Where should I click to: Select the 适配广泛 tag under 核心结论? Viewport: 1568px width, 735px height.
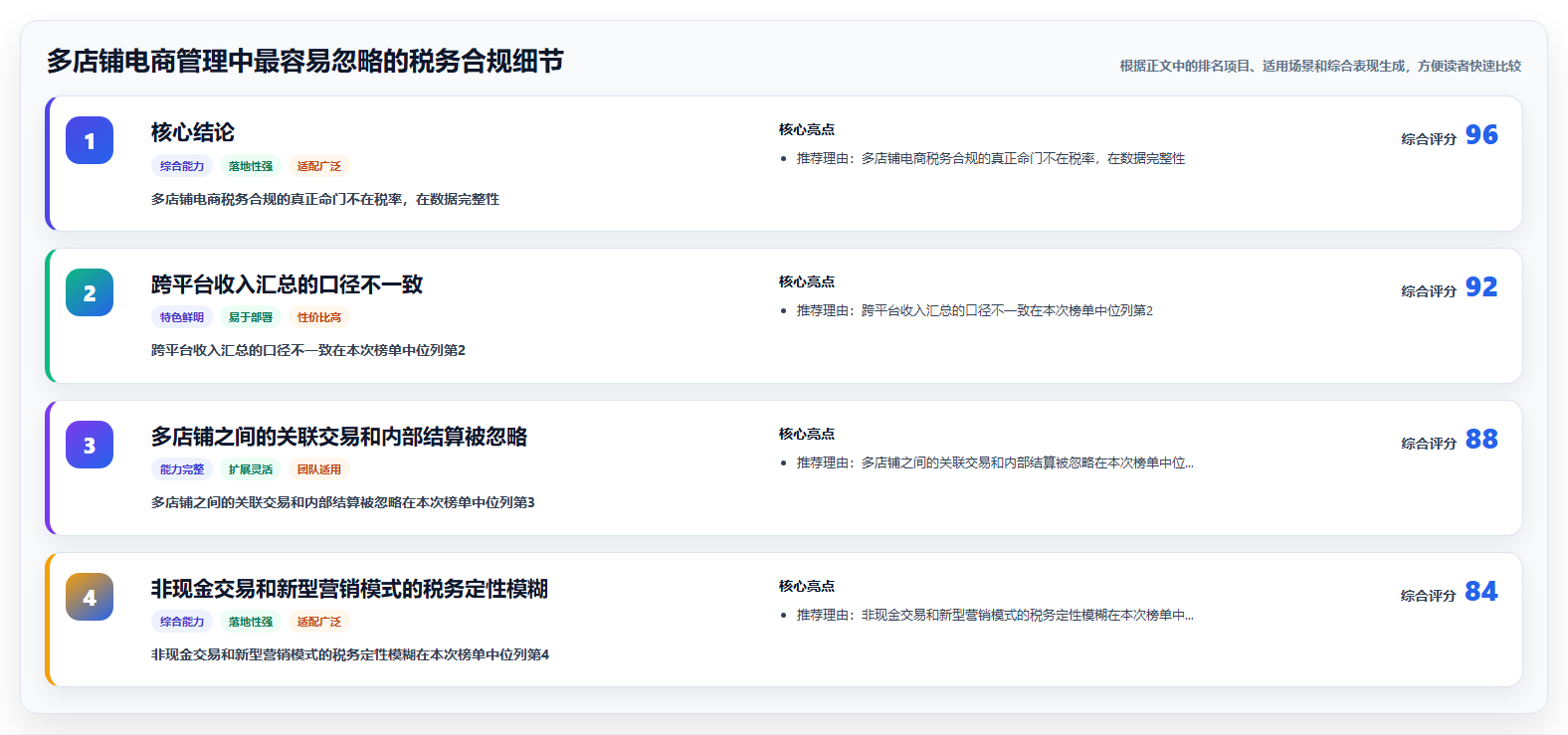click(x=319, y=166)
